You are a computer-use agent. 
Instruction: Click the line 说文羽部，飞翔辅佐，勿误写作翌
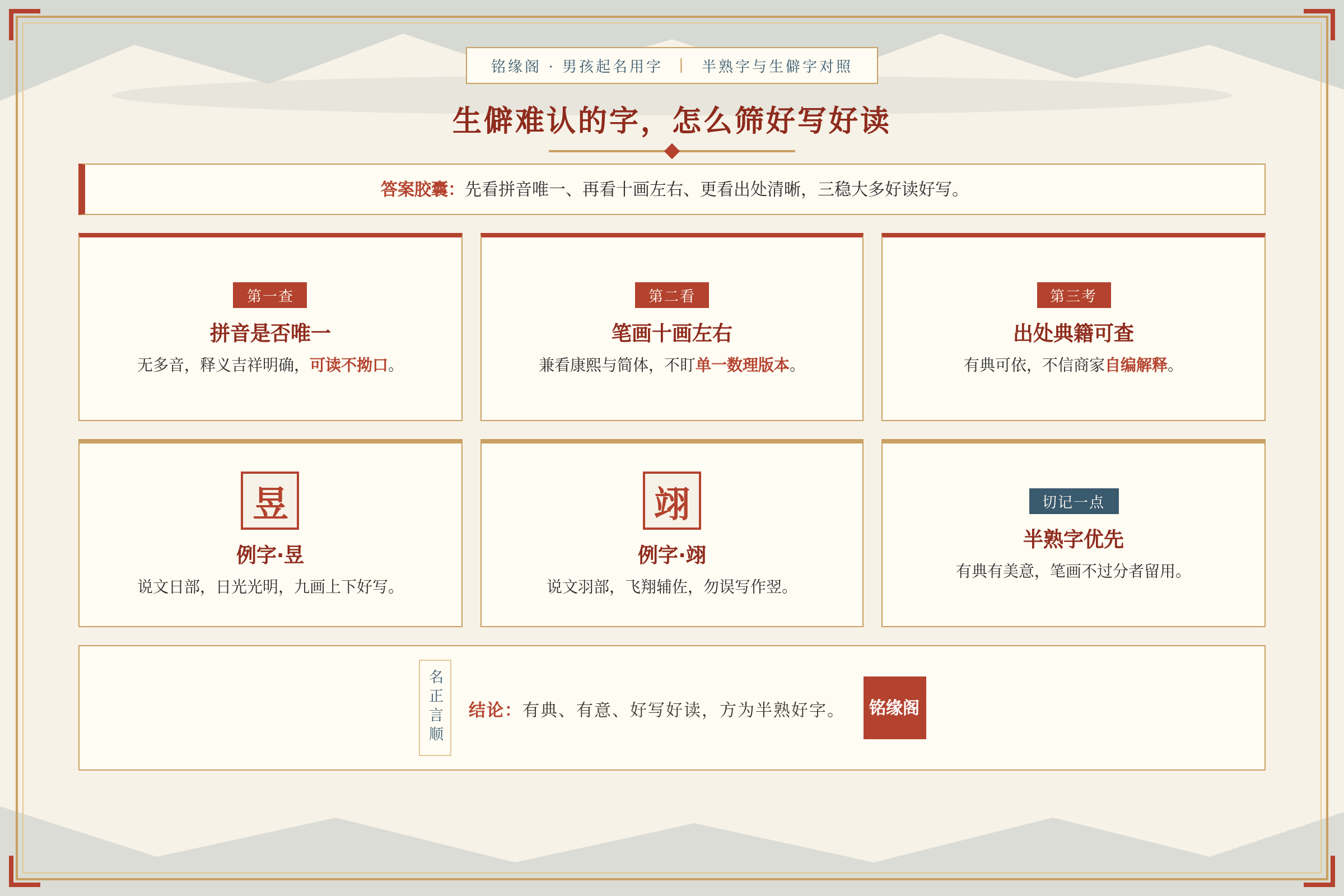click(x=669, y=587)
